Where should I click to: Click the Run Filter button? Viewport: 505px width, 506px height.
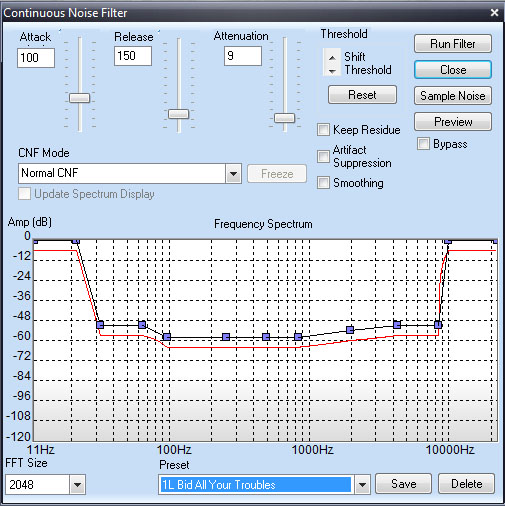(453, 44)
